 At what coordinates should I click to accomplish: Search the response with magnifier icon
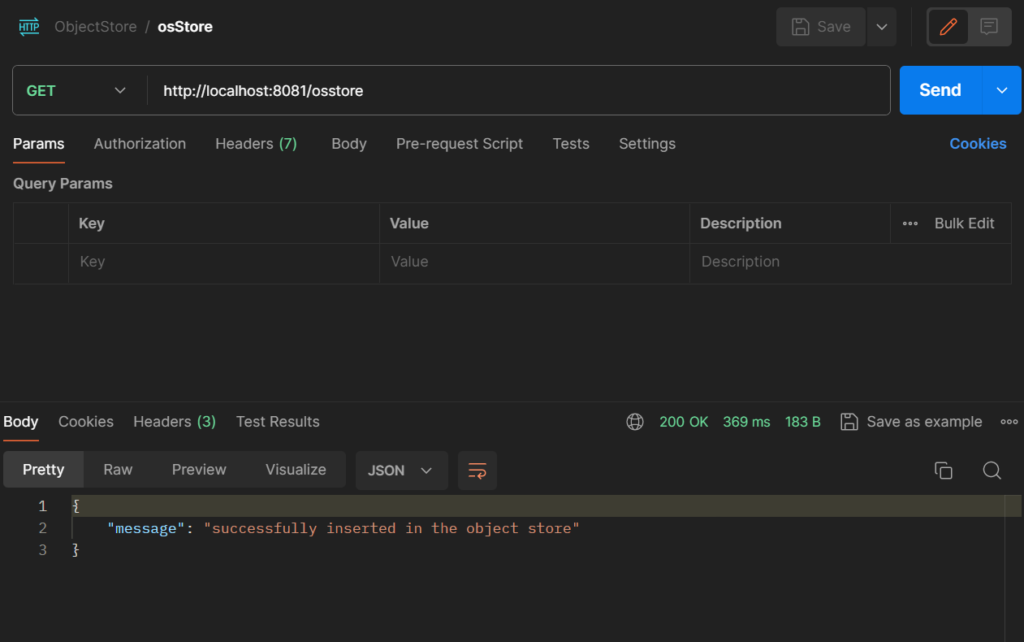click(x=991, y=470)
